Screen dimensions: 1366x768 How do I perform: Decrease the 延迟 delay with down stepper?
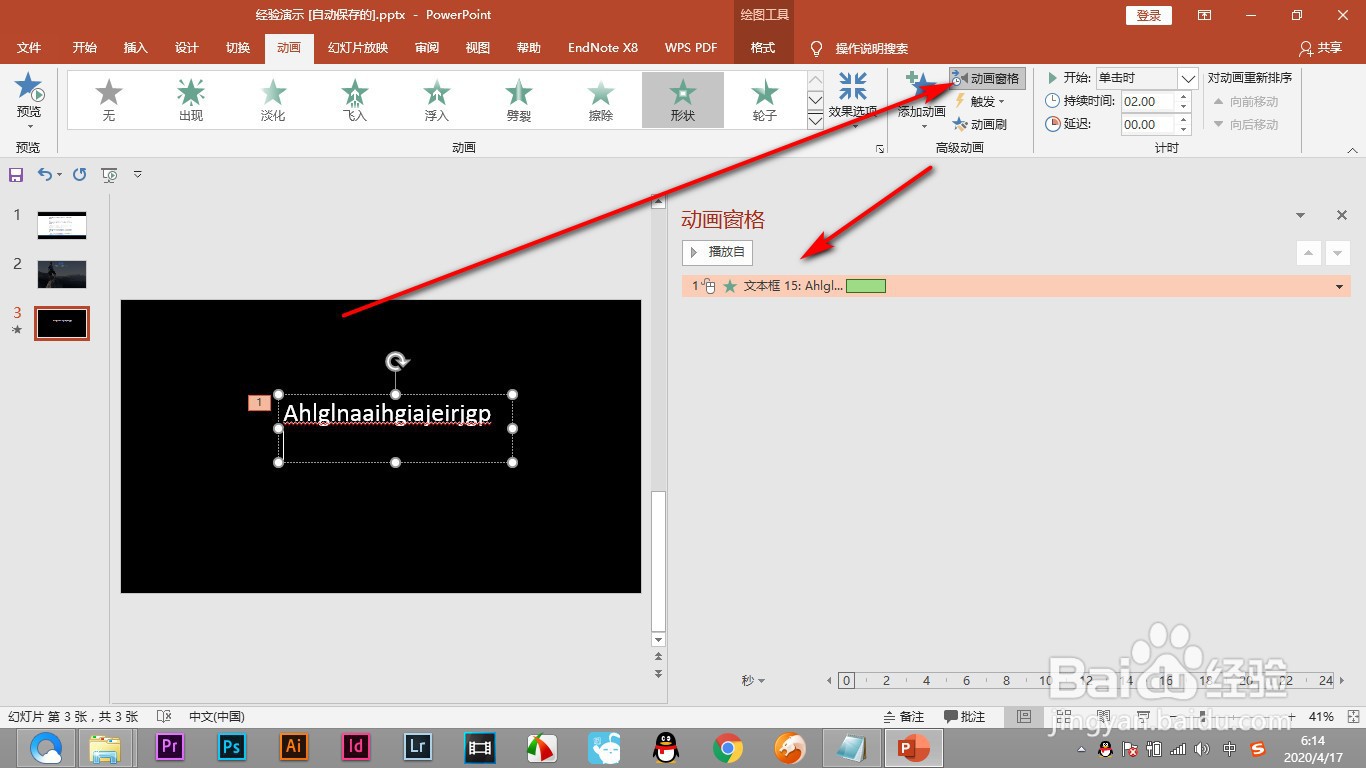pos(1185,129)
